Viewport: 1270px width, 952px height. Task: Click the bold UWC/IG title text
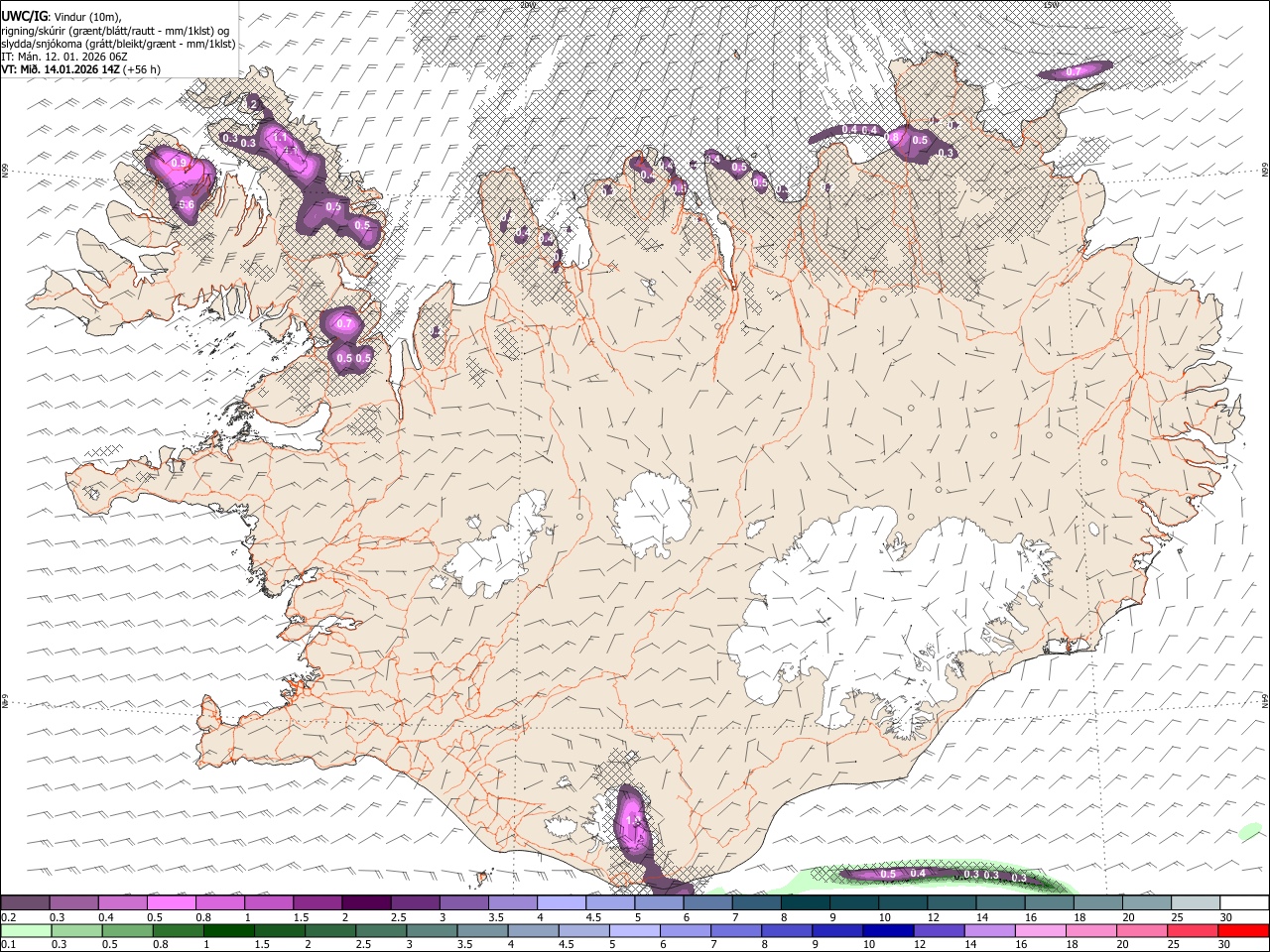point(24,17)
